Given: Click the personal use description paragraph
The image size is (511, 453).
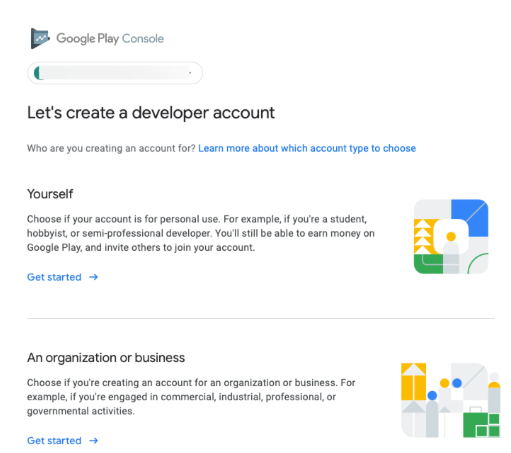Looking at the screenshot, I should point(201,233).
